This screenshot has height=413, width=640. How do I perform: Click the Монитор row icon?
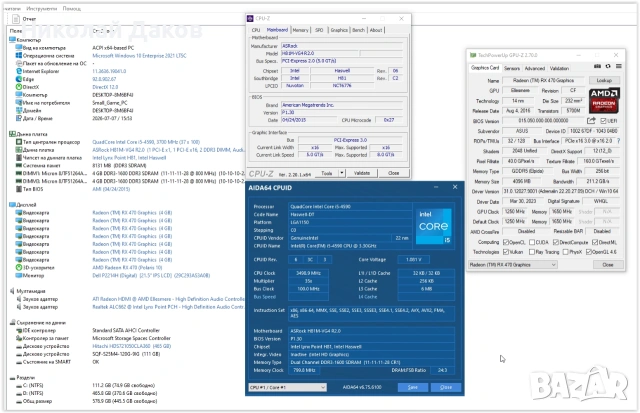pyautogui.click(x=18, y=275)
